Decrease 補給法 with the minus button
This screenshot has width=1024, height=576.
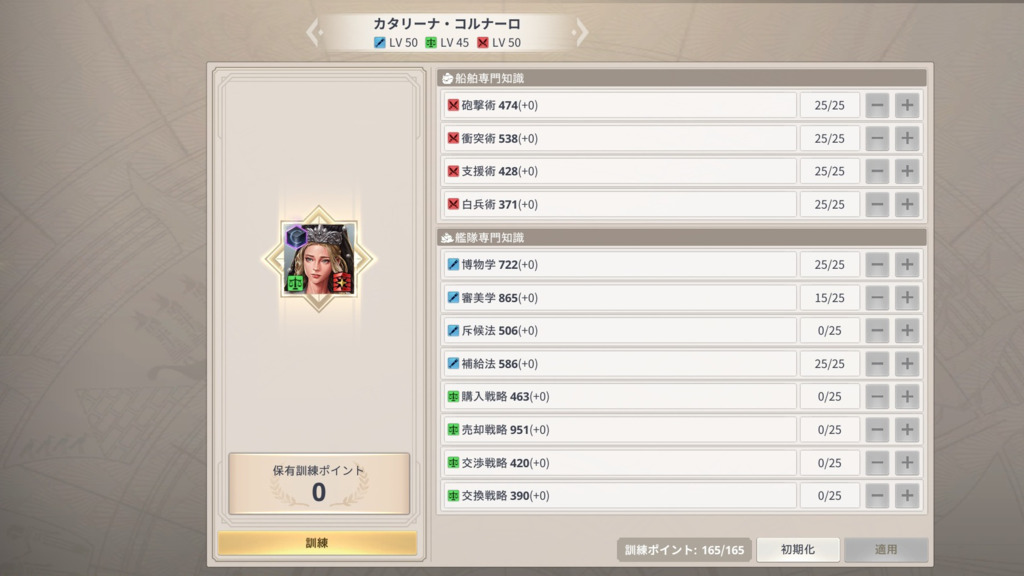coord(877,364)
